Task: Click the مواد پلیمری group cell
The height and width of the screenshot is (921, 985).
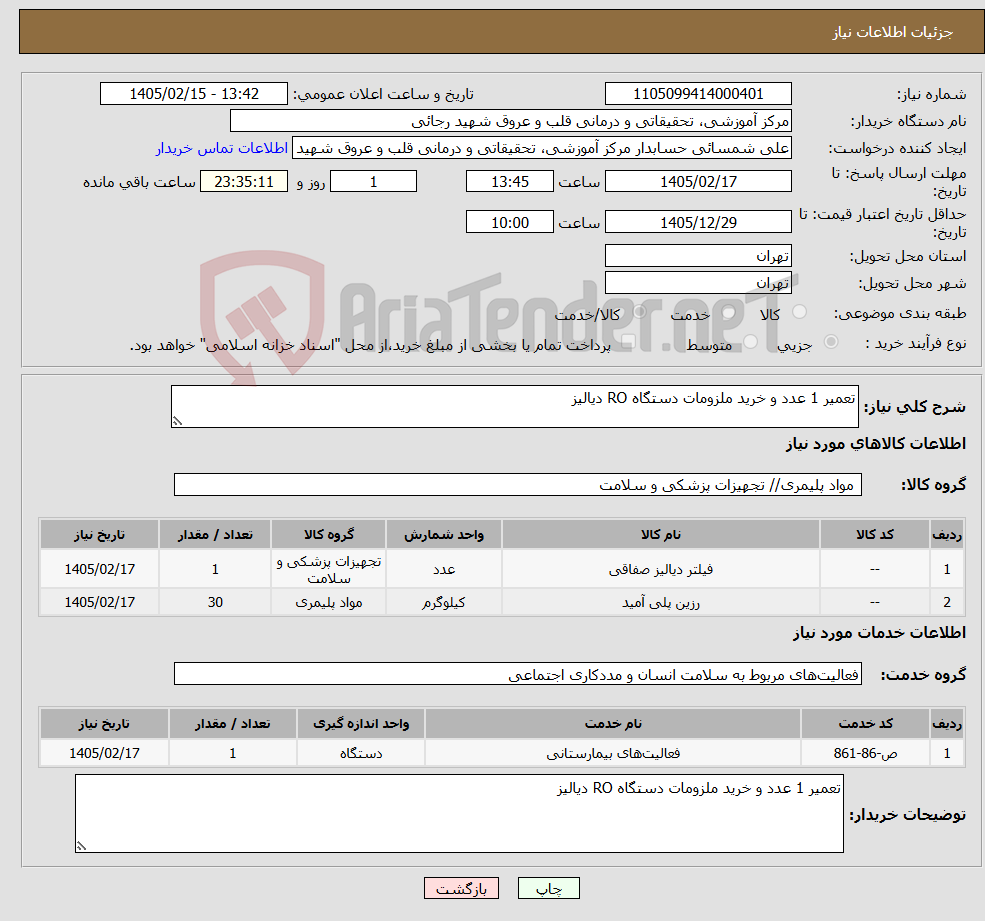Action: tap(329, 602)
